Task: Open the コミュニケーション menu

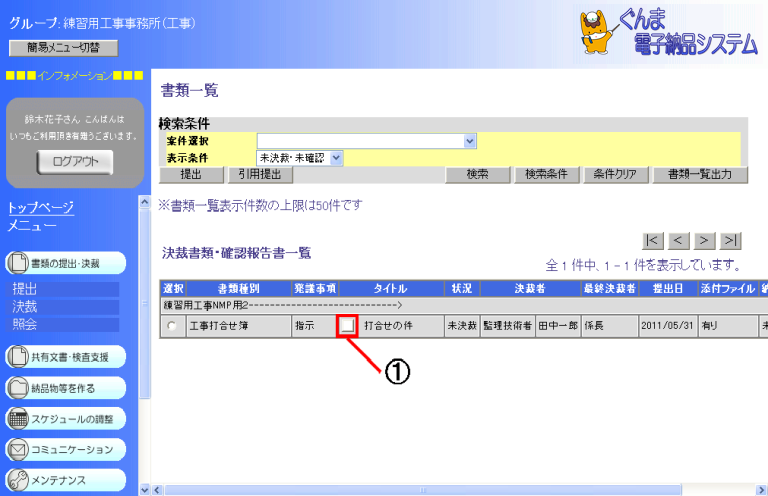Action: [66, 449]
